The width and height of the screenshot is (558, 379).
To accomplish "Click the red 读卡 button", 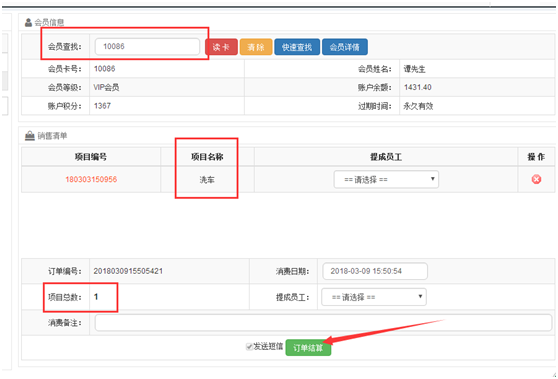I will coord(221,47).
